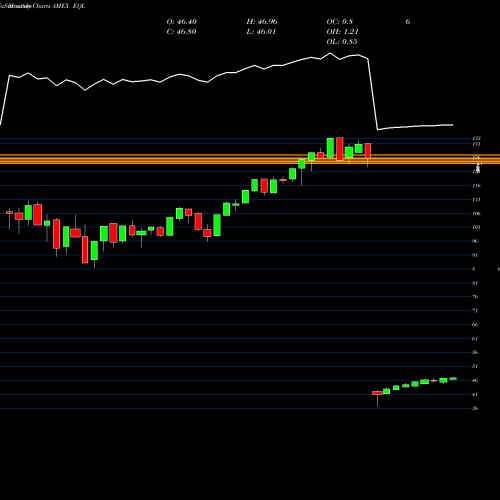This screenshot has height=500, width=500.
Task: Click the open price value O: 46.40
Action: pos(181,22)
